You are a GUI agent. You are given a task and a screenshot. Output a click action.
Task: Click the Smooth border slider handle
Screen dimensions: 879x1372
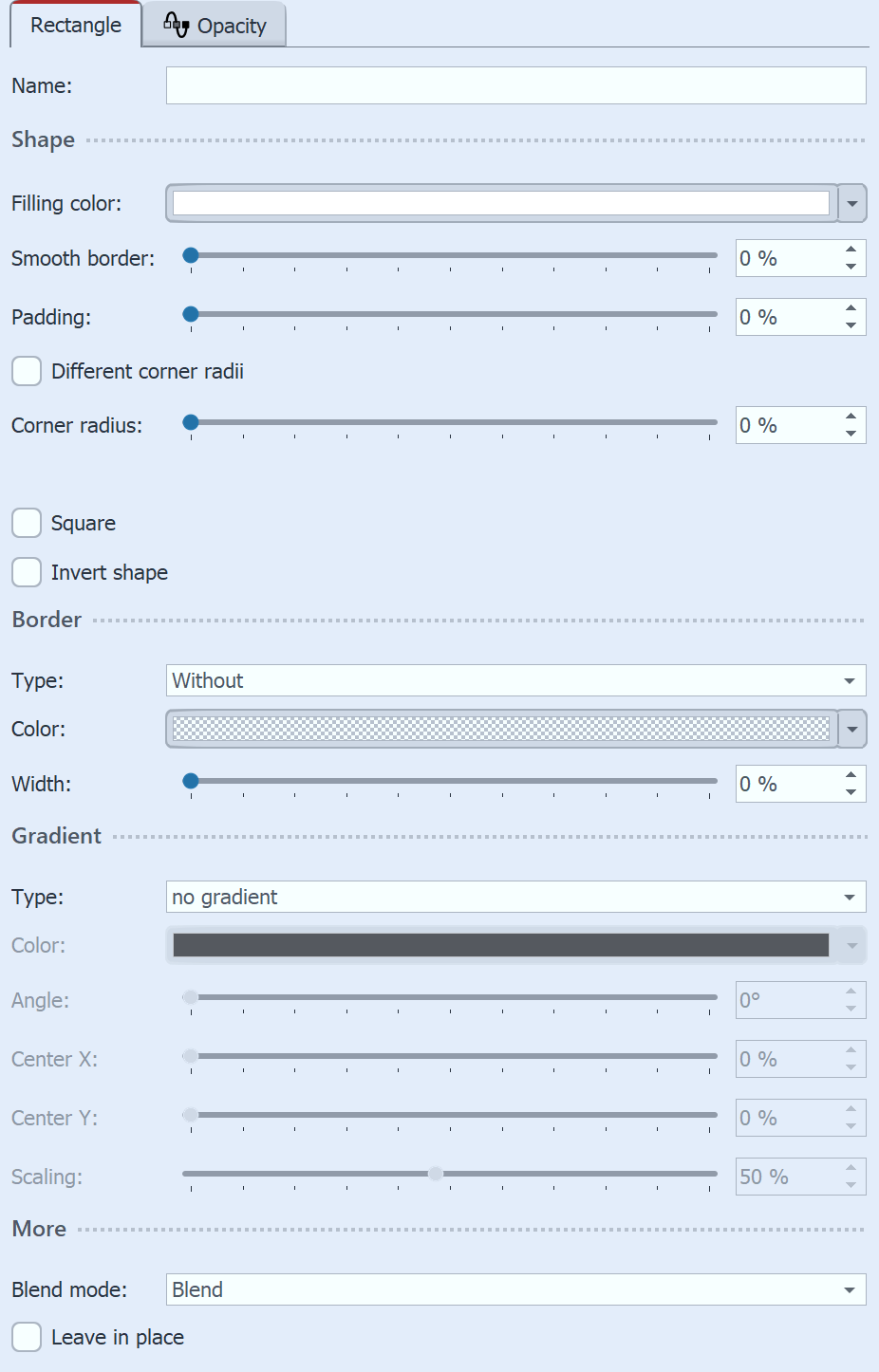(191, 254)
